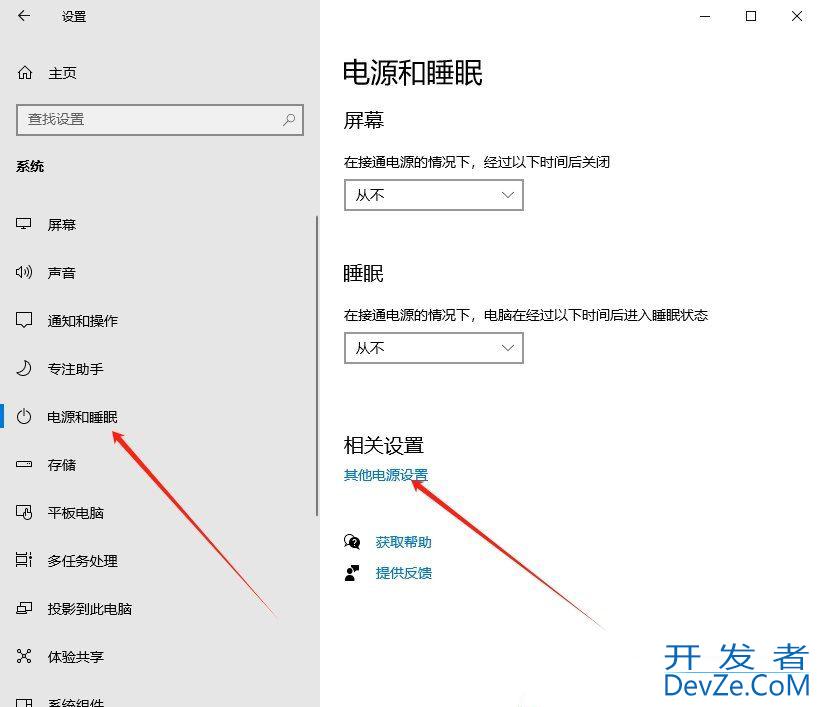The image size is (820, 707).
Task: Select 声音 in the sidebar
Action: [x=62, y=273]
